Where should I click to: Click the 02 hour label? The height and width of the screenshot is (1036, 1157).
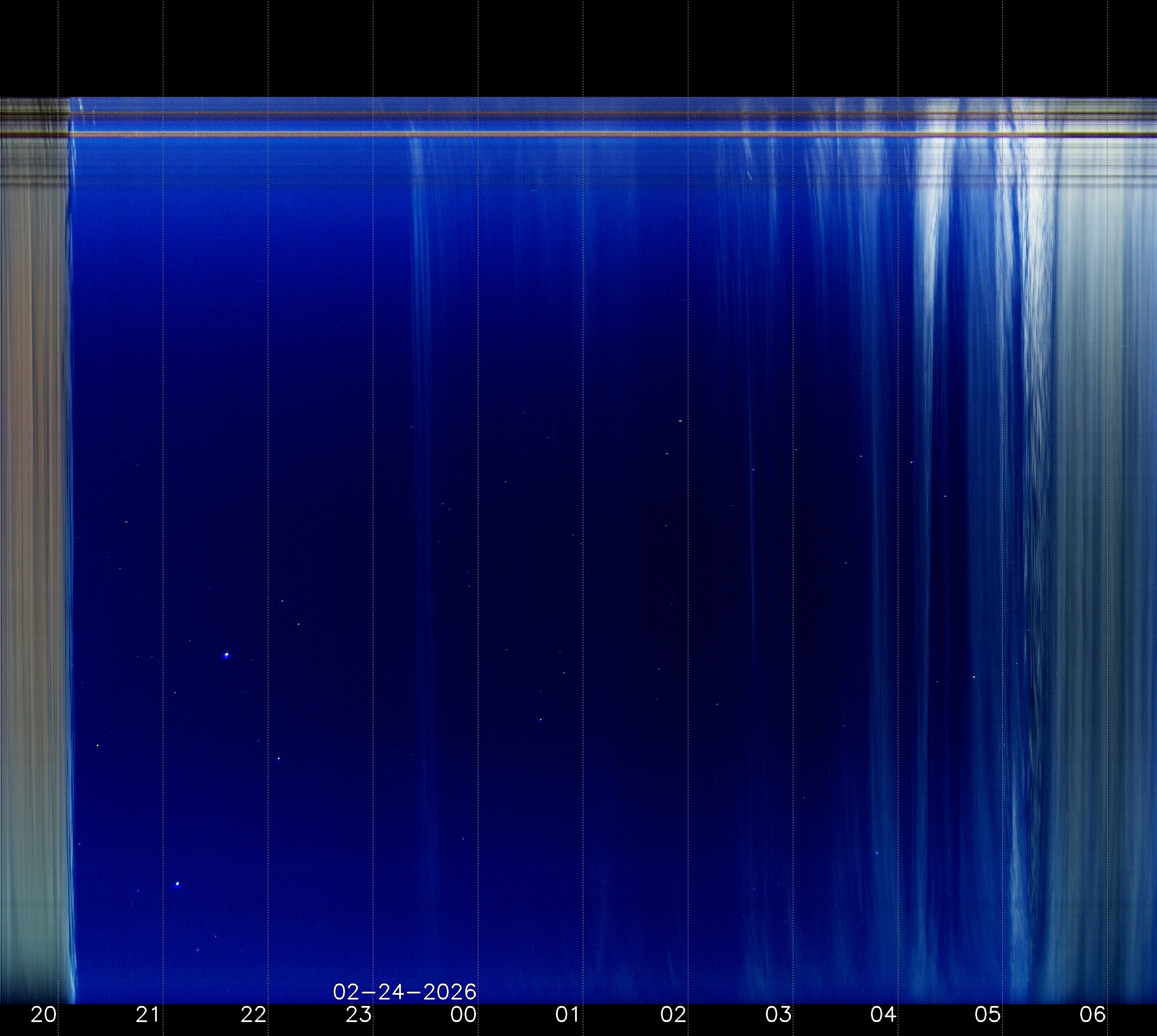(674, 1015)
